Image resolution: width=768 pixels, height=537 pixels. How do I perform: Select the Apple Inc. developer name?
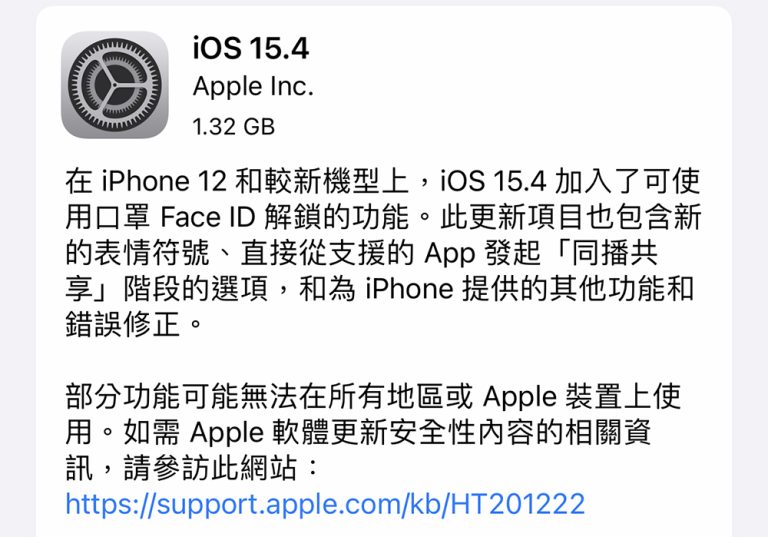(x=253, y=87)
